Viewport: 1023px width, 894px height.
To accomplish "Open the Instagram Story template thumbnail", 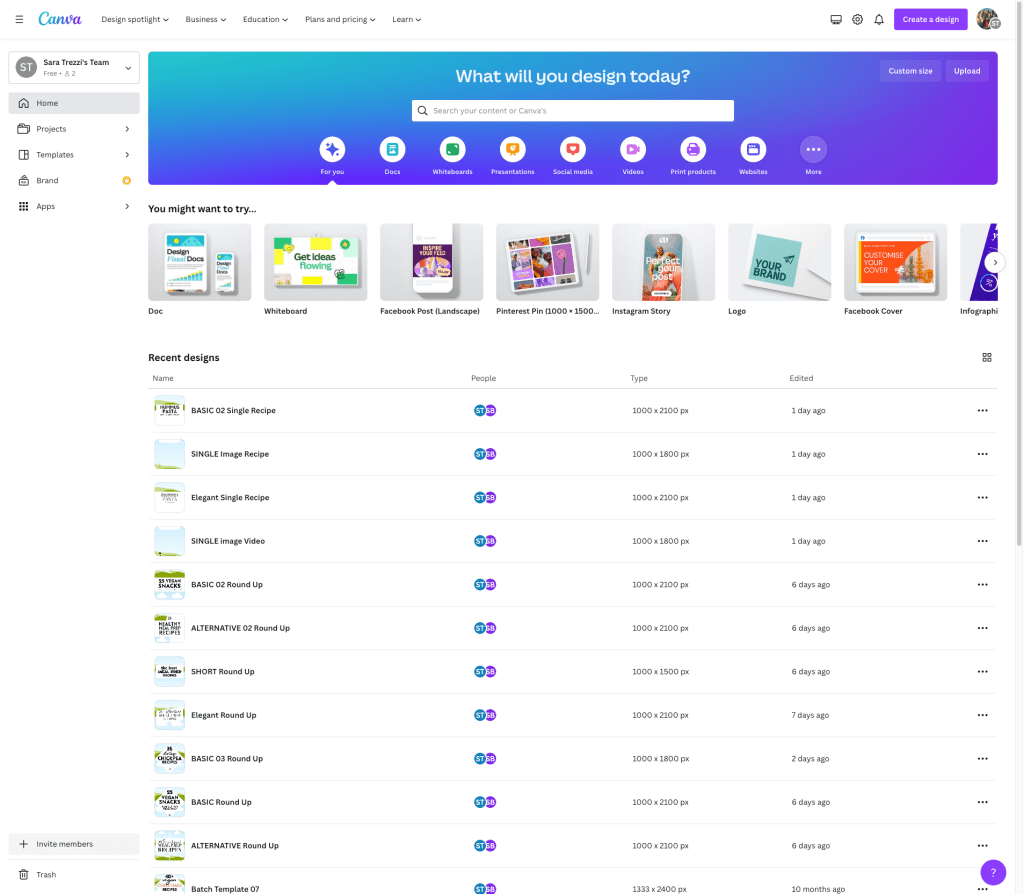I will click(663, 262).
